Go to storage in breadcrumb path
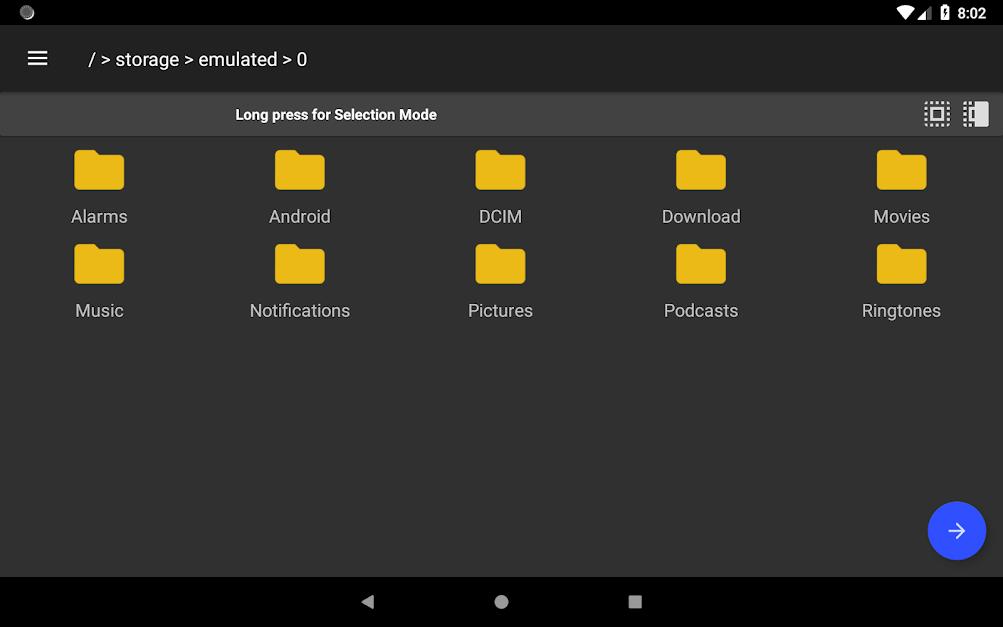1003x627 pixels. 147,60
